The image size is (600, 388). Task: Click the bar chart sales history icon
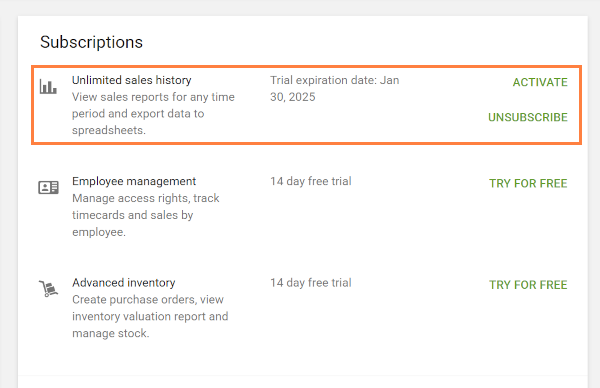tap(48, 87)
